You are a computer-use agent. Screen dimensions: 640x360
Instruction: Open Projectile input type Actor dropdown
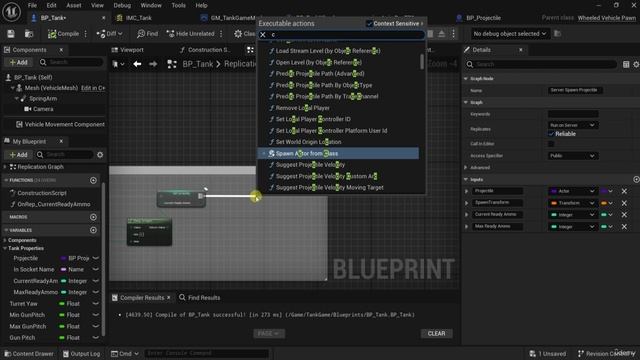point(572,191)
